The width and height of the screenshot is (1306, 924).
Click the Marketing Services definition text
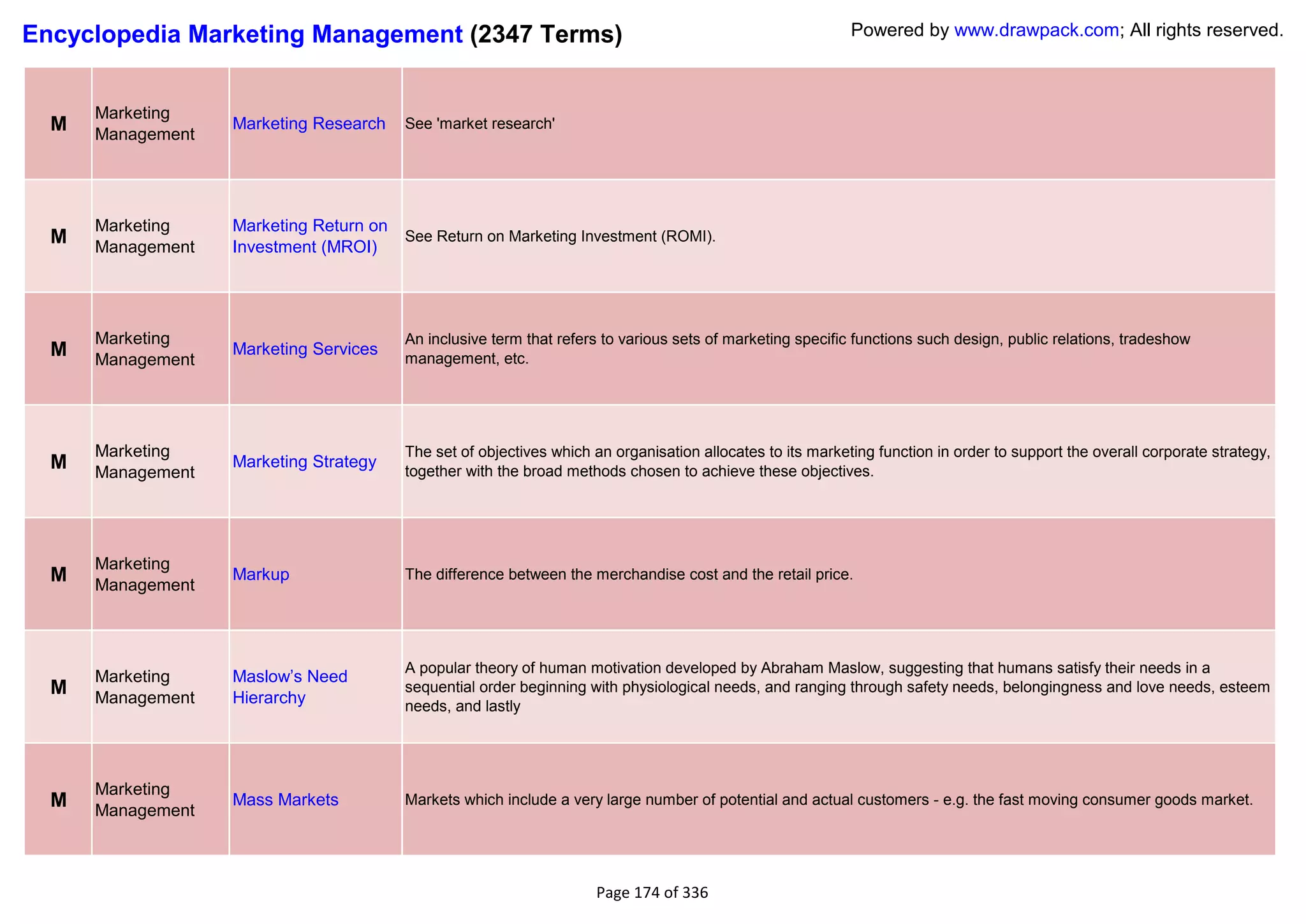point(798,349)
